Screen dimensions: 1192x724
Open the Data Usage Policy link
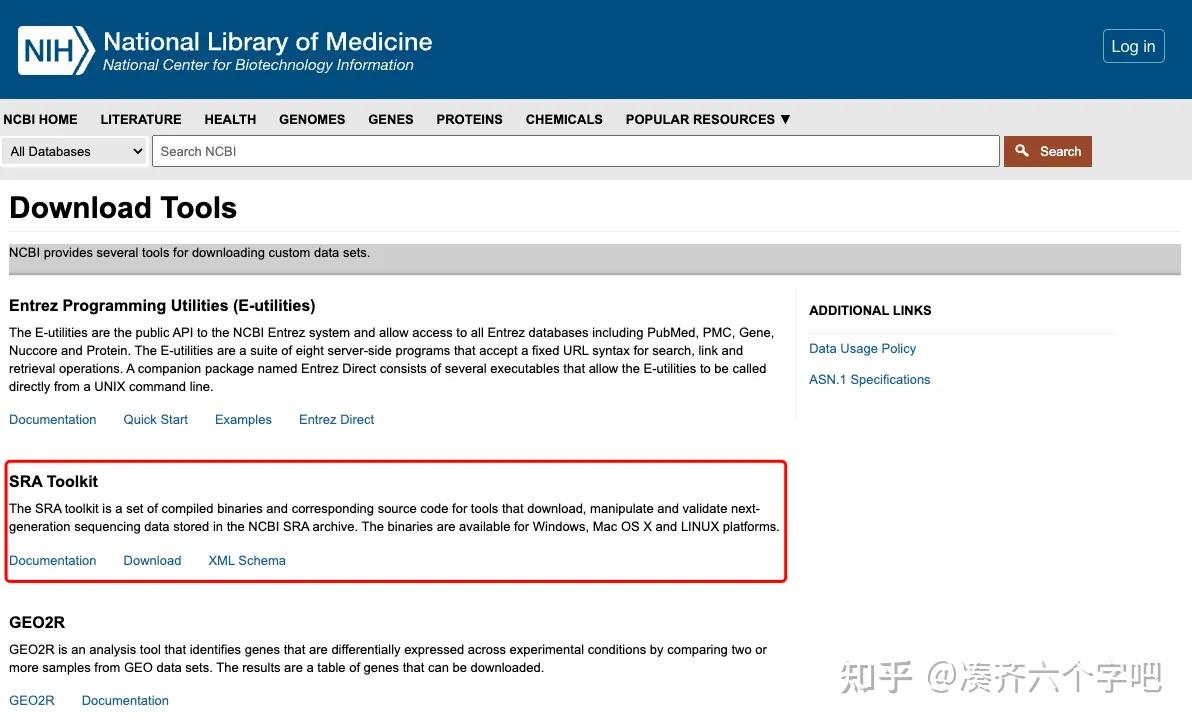[x=862, y=348]
